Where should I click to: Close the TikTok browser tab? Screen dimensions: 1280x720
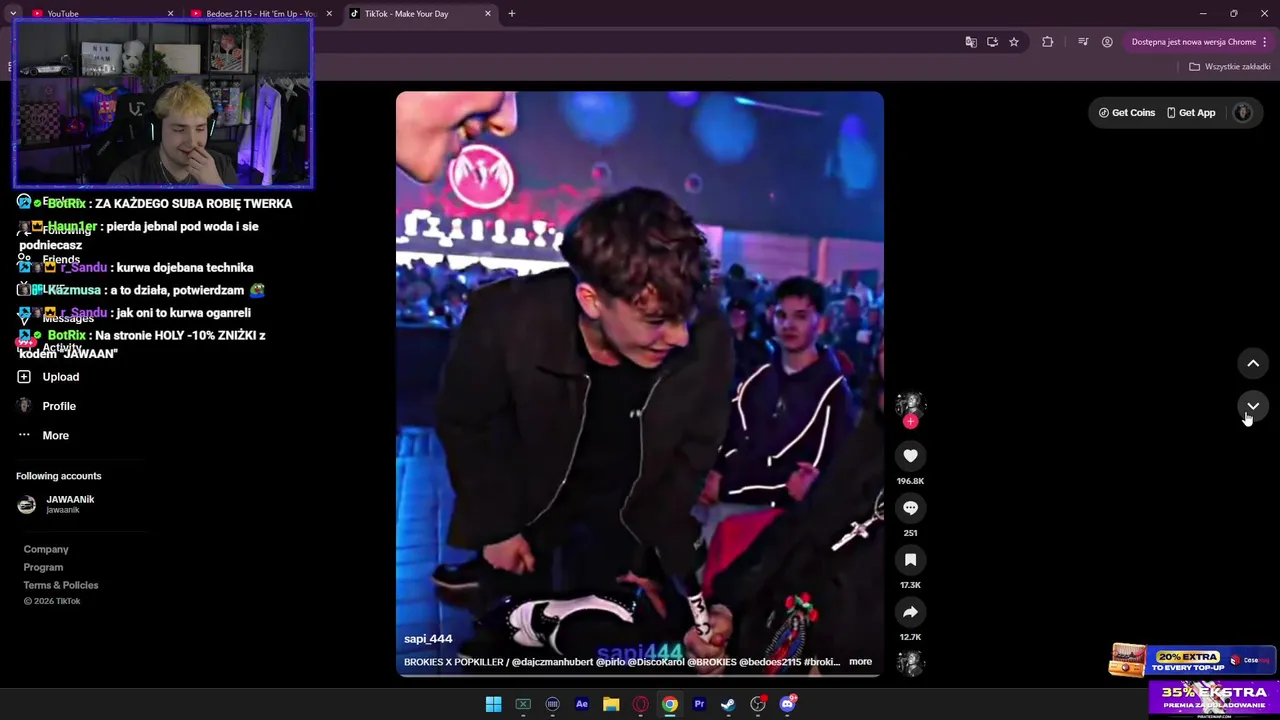488,14
